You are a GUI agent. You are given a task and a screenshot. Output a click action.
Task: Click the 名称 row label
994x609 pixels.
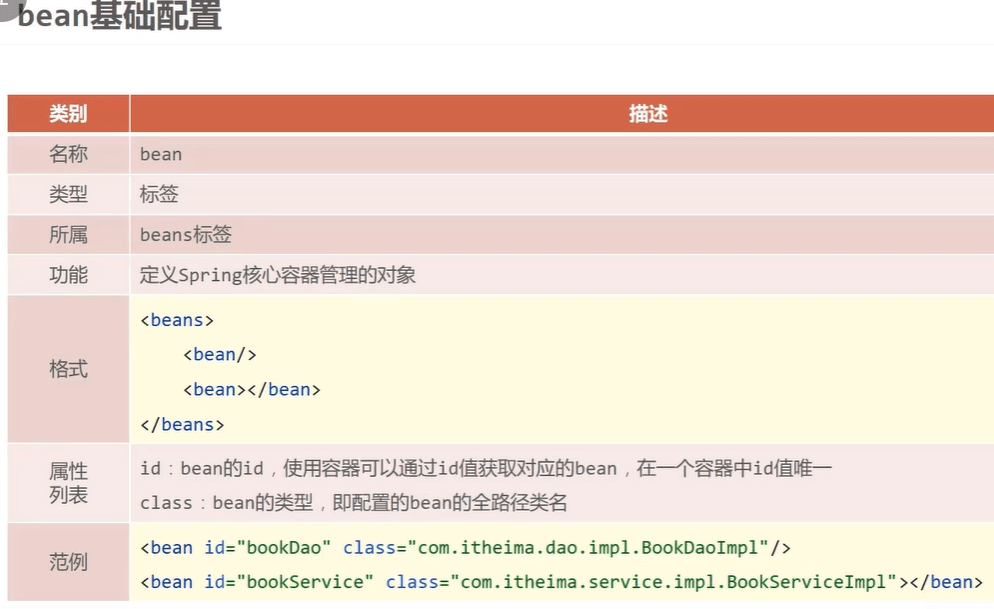[x=68, y=154]
